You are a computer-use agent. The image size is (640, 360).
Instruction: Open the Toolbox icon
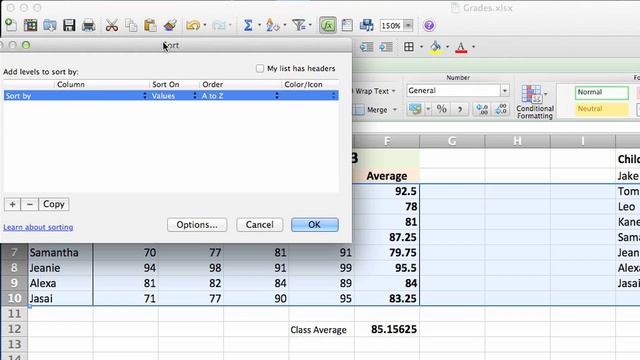click(x=347, y=25)
